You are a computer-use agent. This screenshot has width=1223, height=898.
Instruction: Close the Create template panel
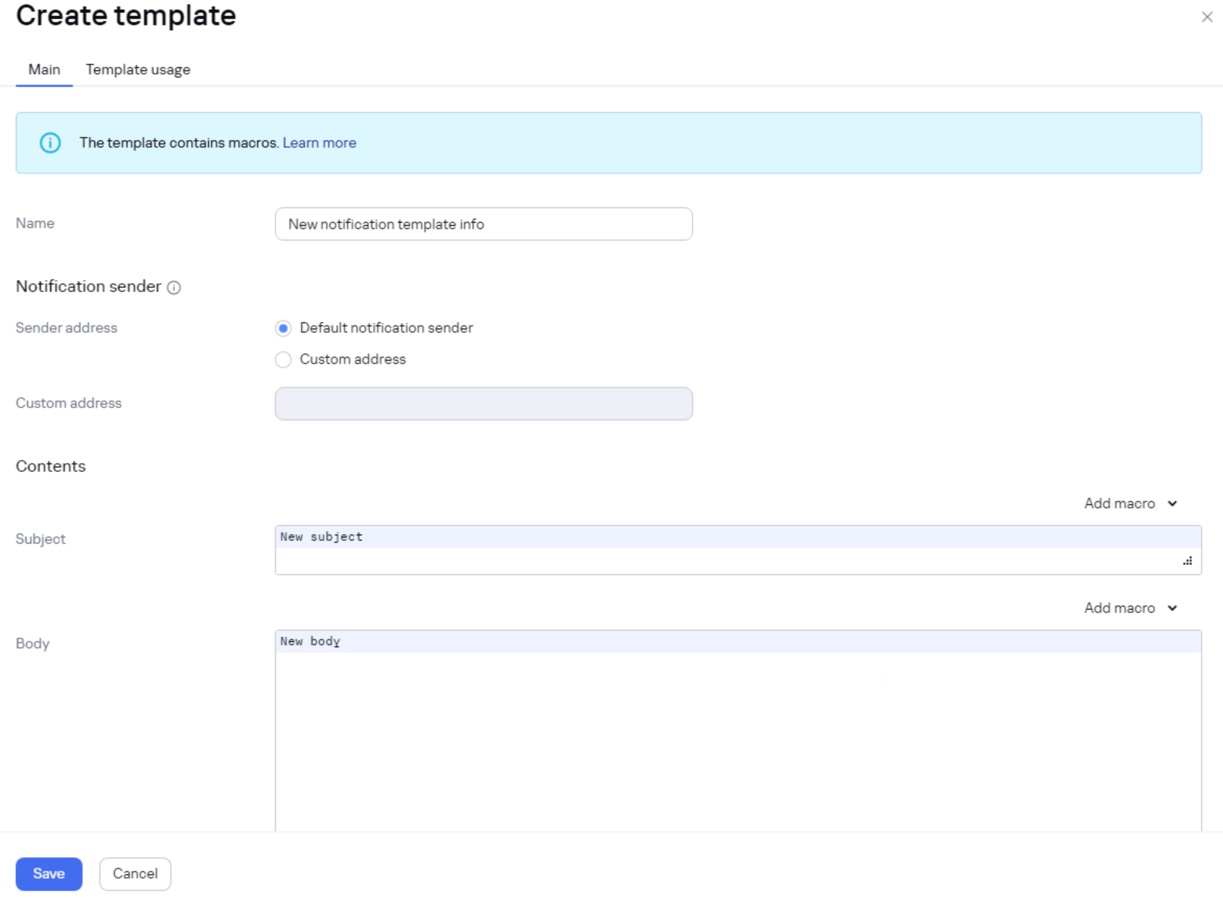coord(1206,17)
